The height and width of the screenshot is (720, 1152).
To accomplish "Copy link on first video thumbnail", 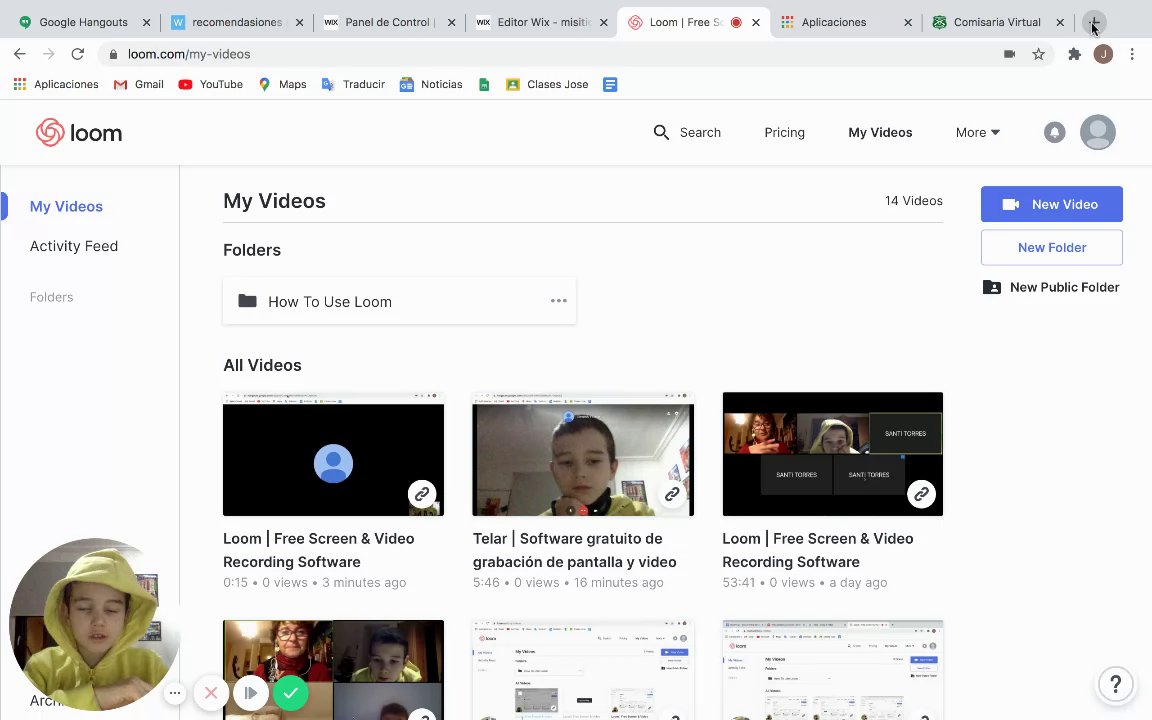I will click(x=422, y=494).
